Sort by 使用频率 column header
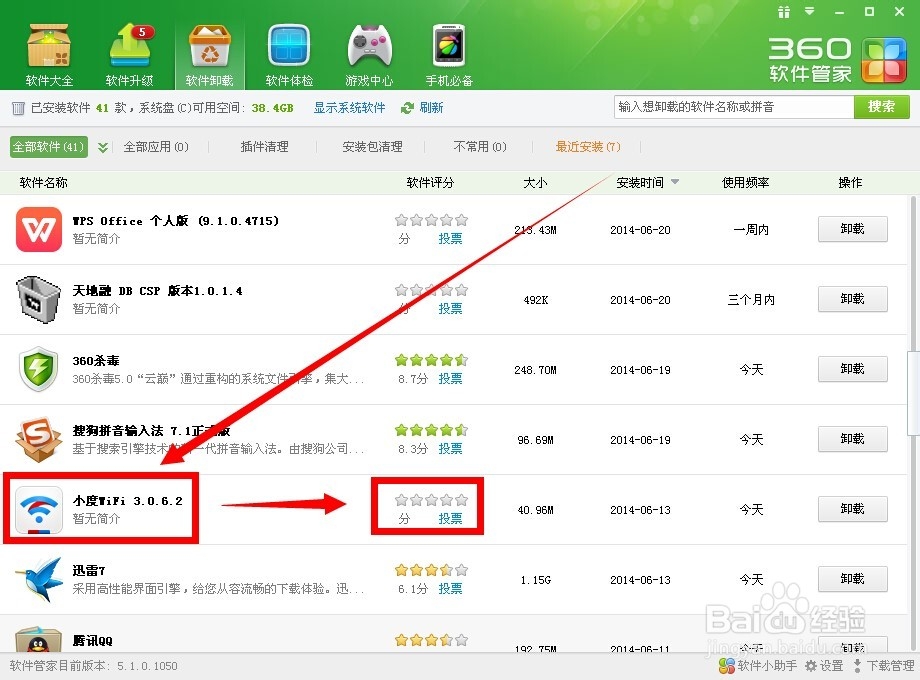920x680 pixels. coord(745,182)
